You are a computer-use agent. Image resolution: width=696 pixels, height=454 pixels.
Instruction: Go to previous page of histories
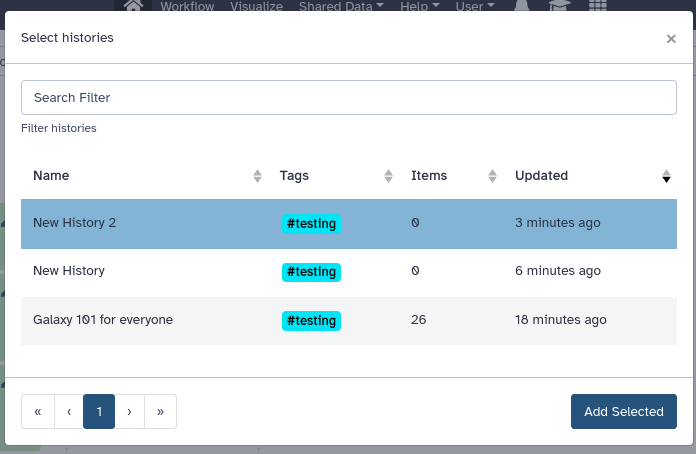pyautogui.click(x=69, y=411)
